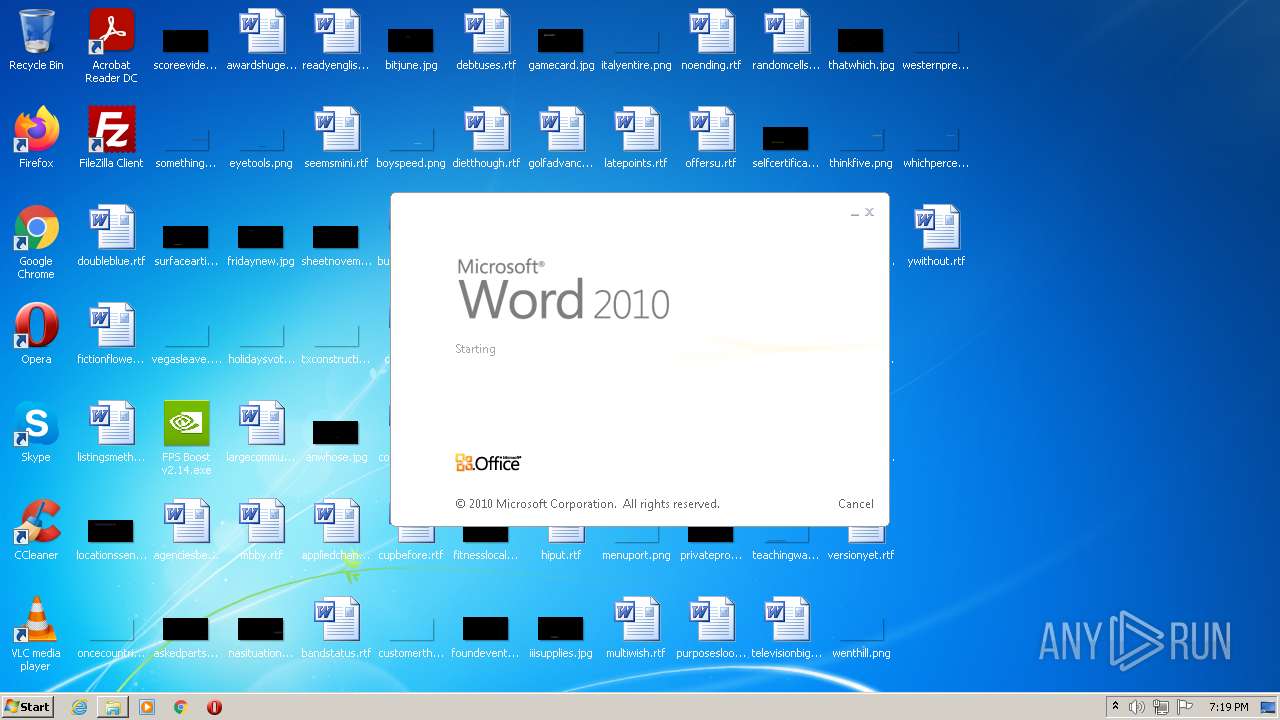Select the boyspeed.png file

tap(411, 146)
